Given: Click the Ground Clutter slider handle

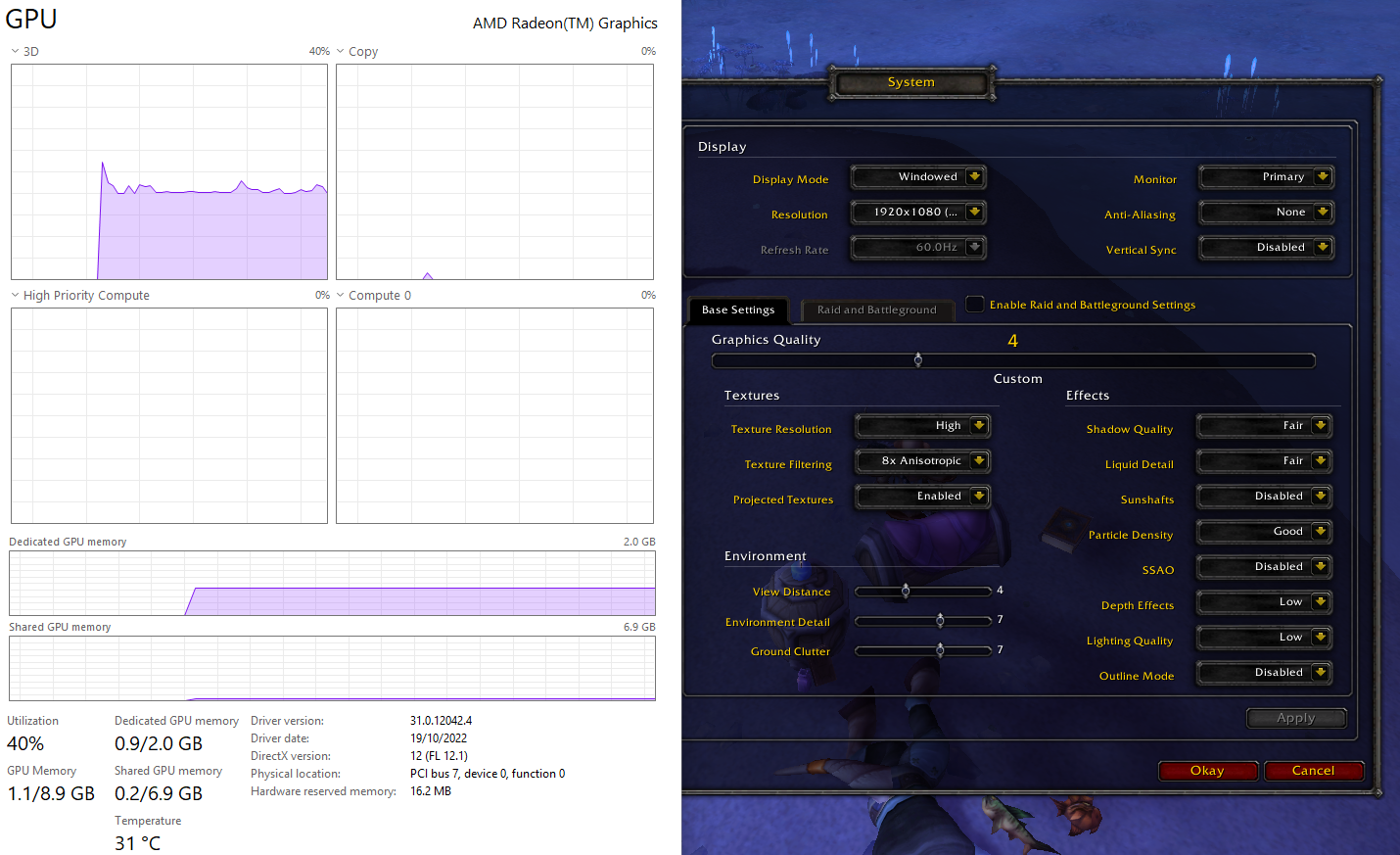Looking at the screenshot, I should pos(940,650).
